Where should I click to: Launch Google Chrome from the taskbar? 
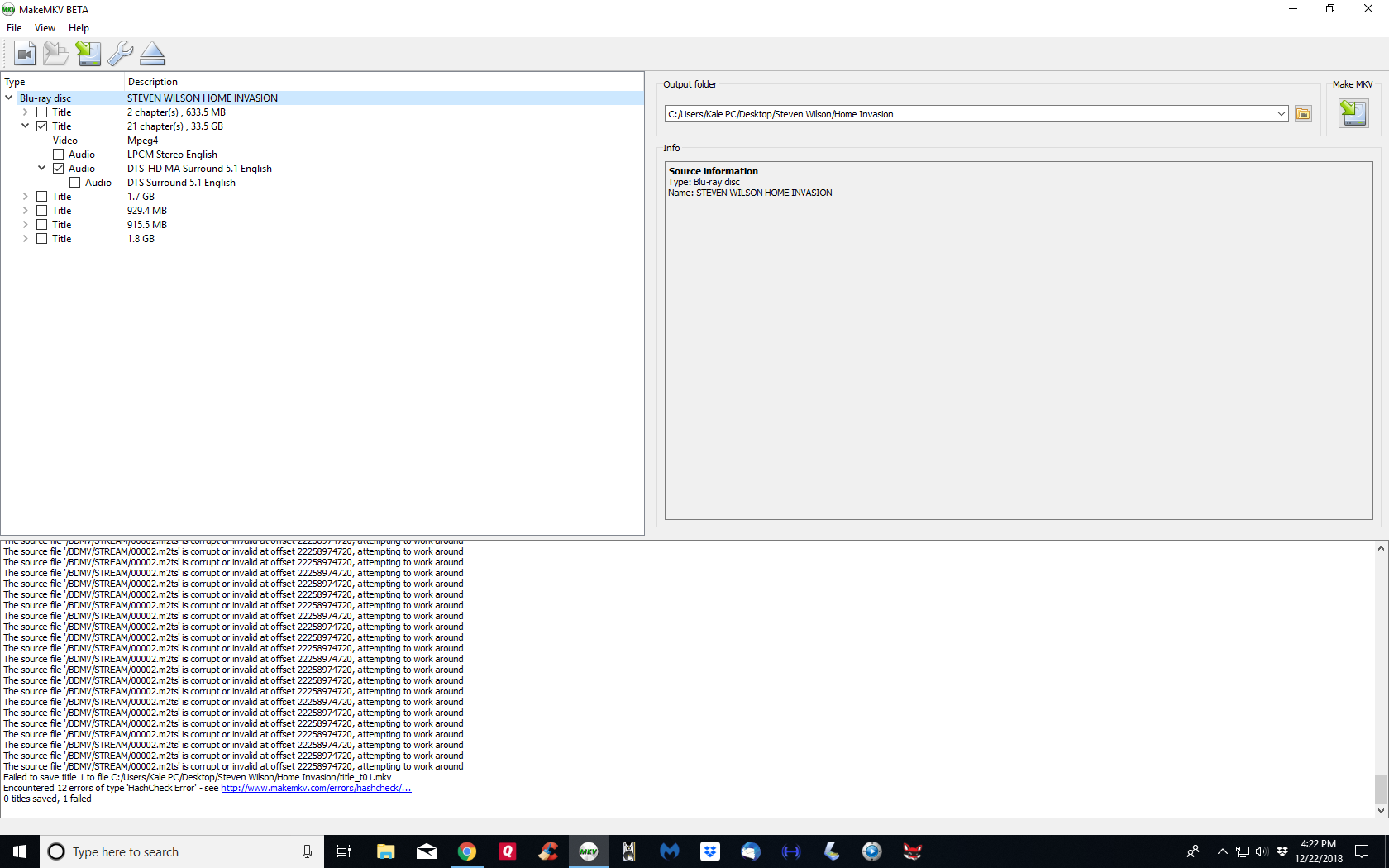pyautogui.click(x=467, y=851)
